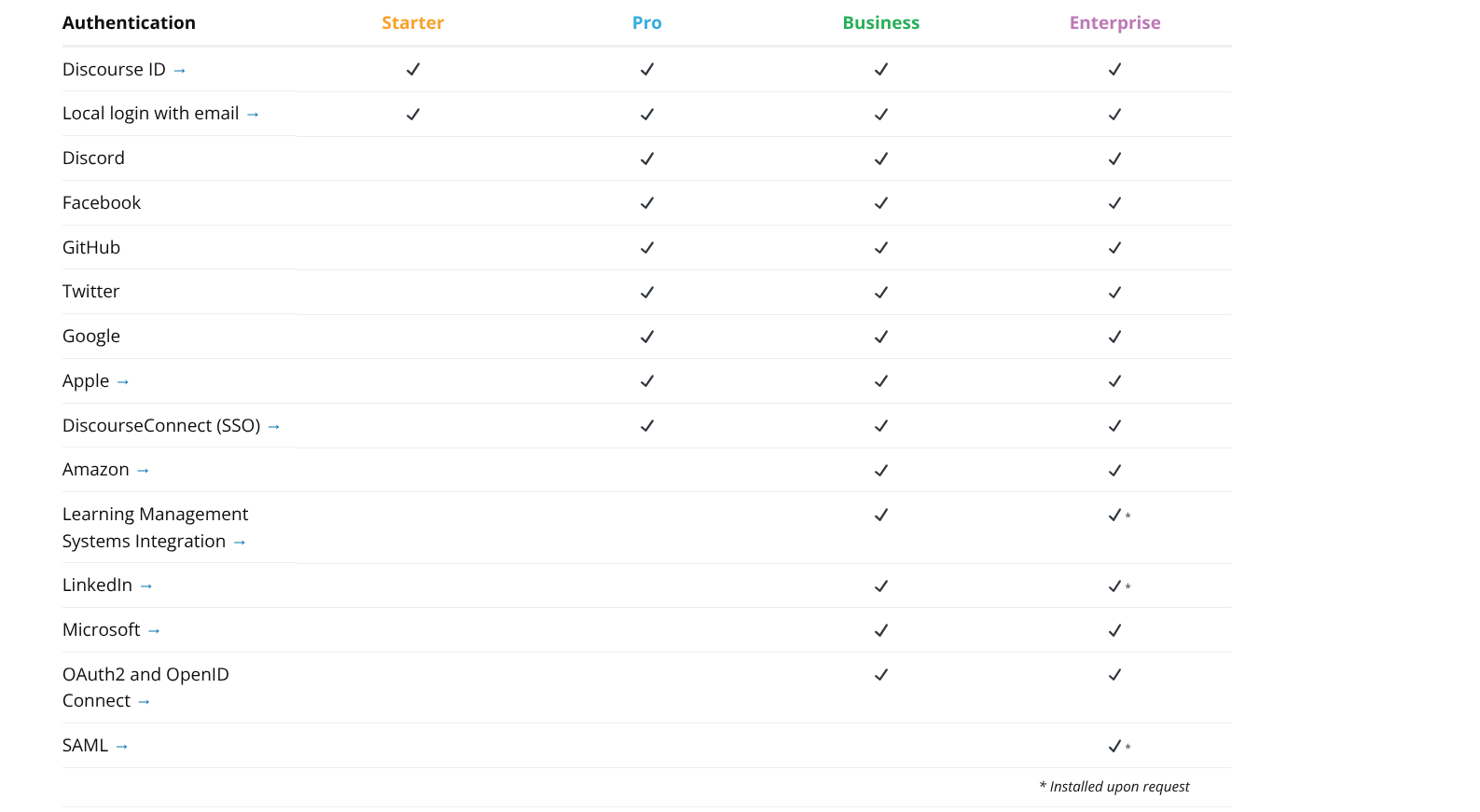Click the arrow icon next to Amazon
1480x812 pixels.
click(x=144, y=471)
